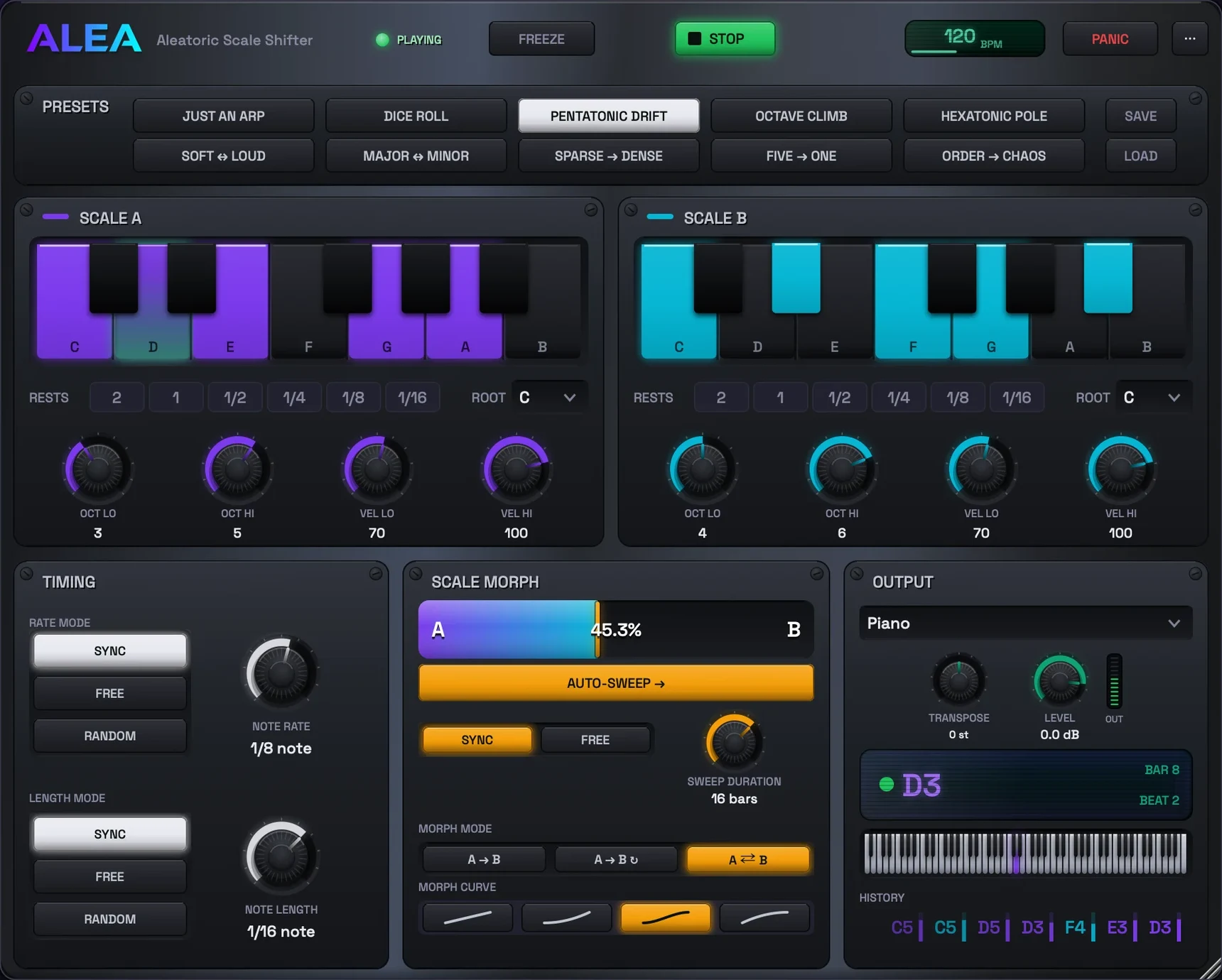This screenshot has height=980, width=1222.
Task: Switch Scale Morph sweep to Free
Action: [595, 740]
